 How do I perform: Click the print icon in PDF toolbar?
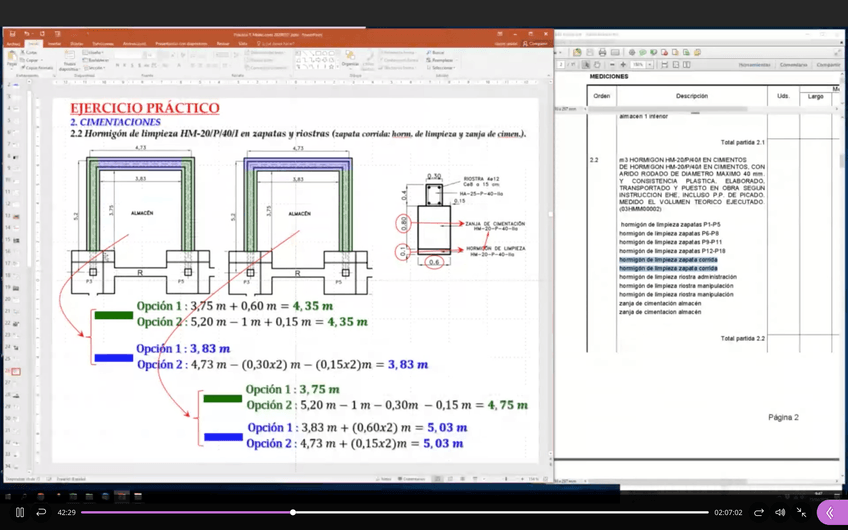[602, 53]
